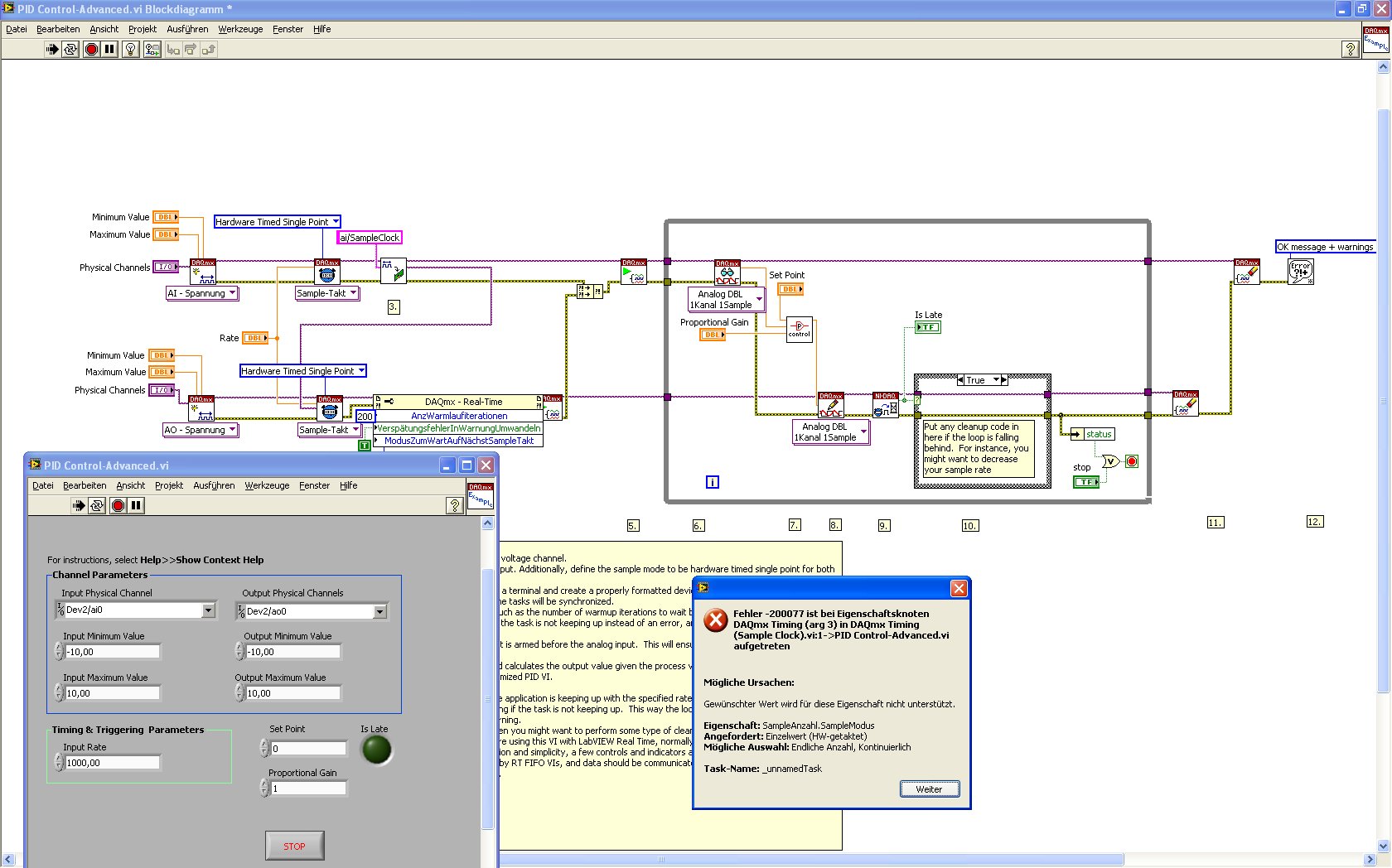Open Fenster menu in front panel window
The width and height of the screenshot is (1392, 868).
[x=314, y=485]
